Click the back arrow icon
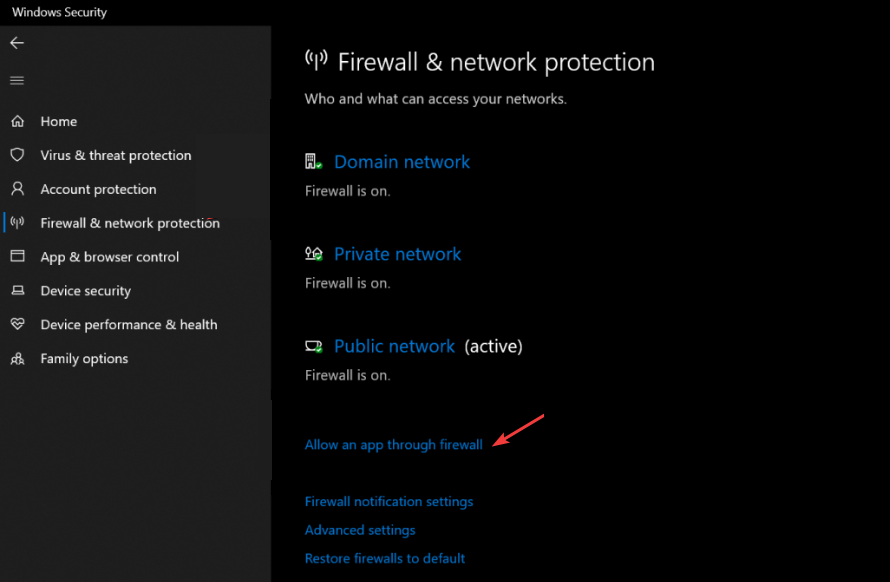The height and width of the screenshot is (582, 890). (17, 43)
